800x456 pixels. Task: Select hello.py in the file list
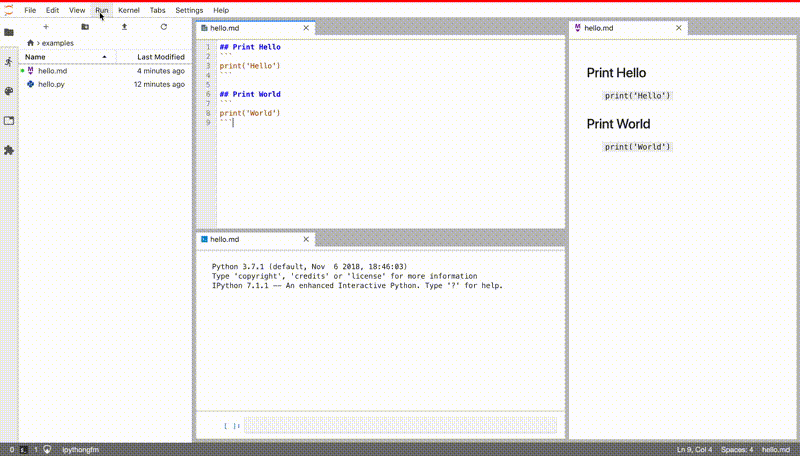(105, 84)
